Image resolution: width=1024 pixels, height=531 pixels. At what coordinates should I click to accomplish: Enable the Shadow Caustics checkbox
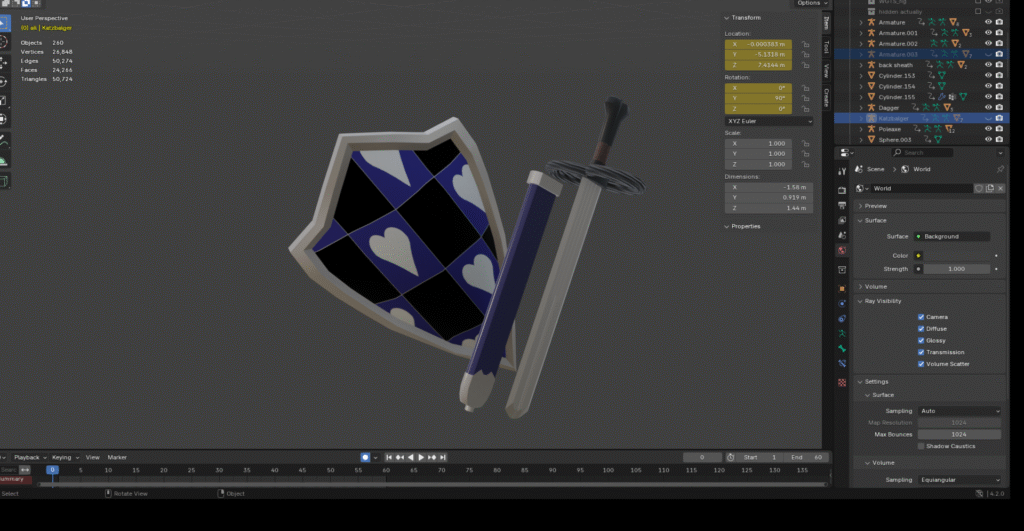[921, 446]
